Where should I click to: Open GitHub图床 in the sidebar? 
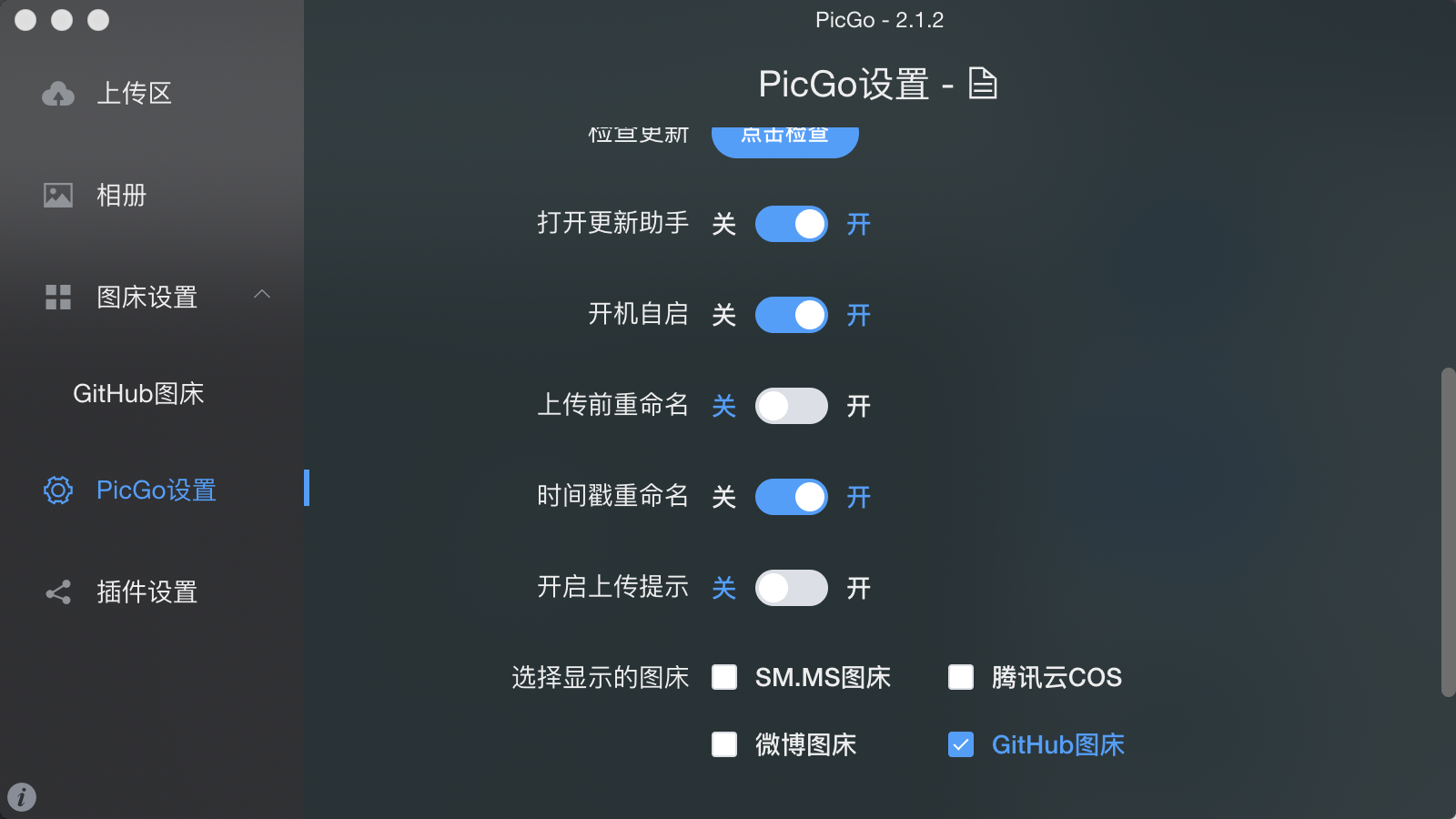tap(138, 393)
